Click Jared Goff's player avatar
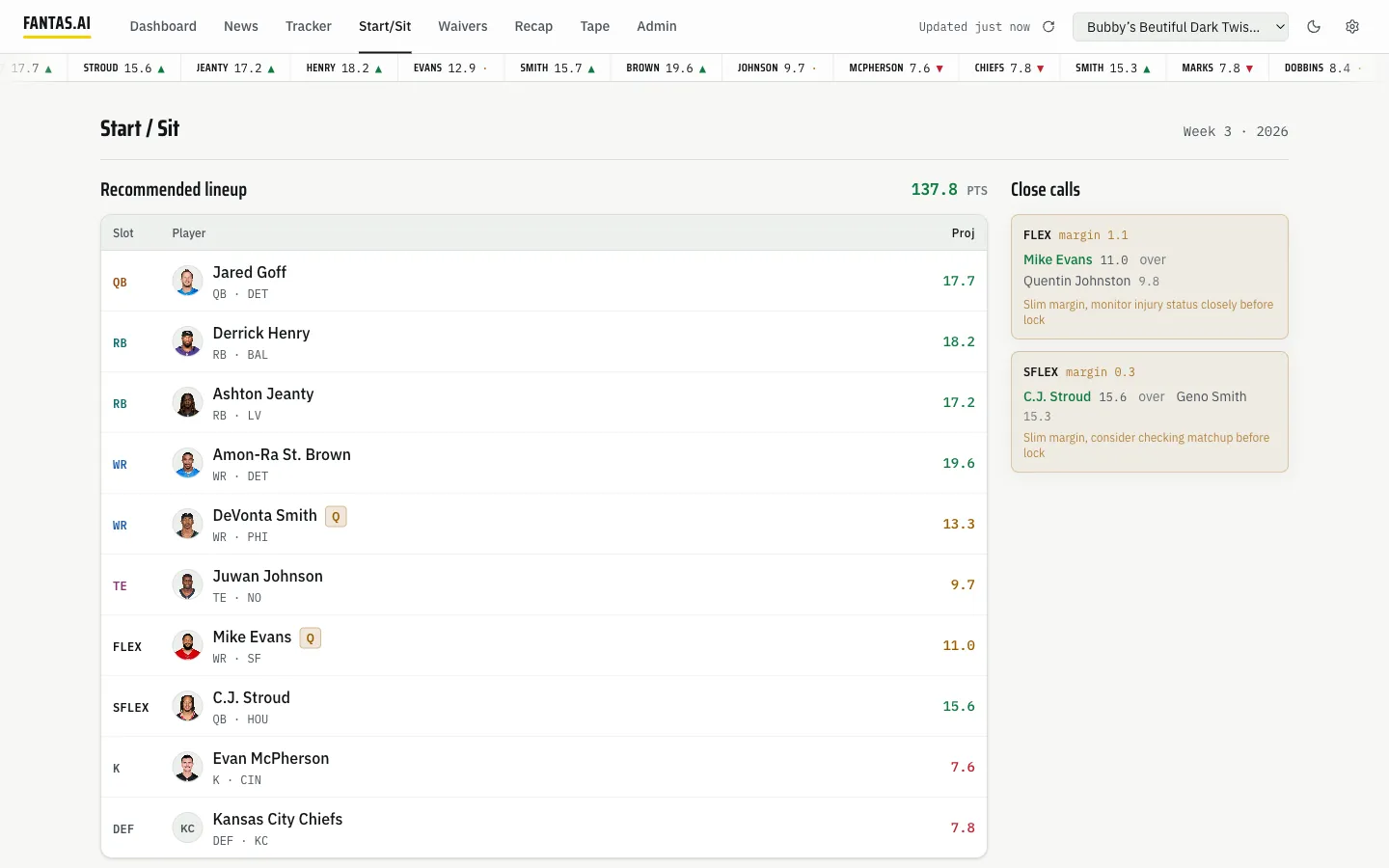The width and height of the screenshot is (1389, 868). pyautogui.click(x=187, y=281)
